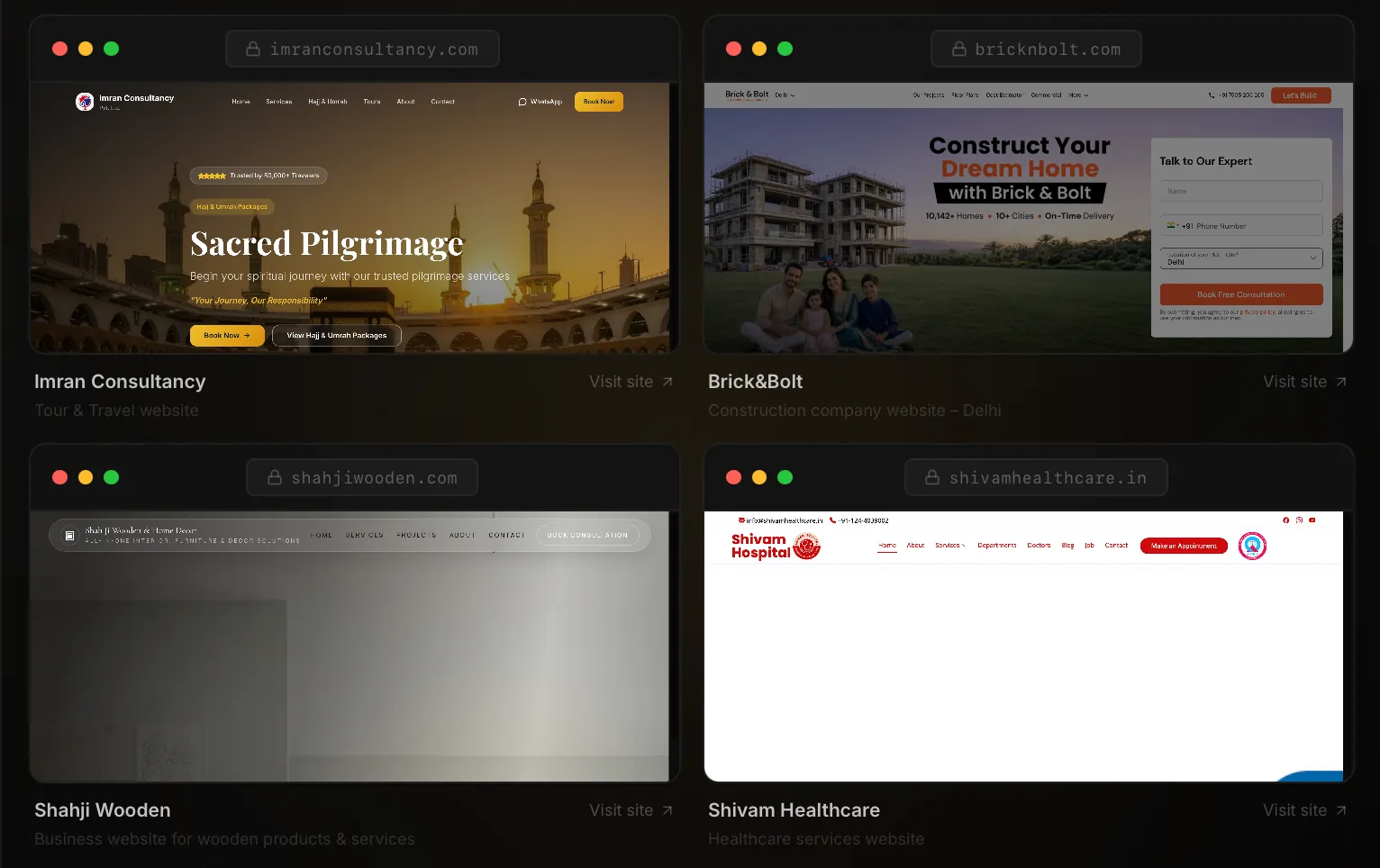Click Book Free Consultation button
Screen dimensions: 1380x868
click(x=1241, y=294)
